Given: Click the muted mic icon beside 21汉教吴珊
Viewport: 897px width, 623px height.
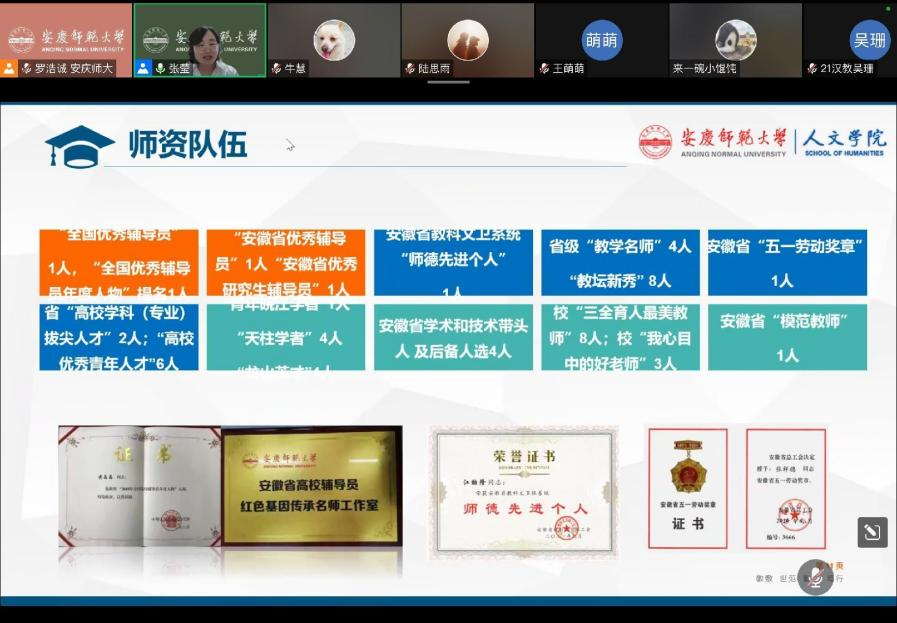Looking at the screenshot, I should (x=812, y=69).
